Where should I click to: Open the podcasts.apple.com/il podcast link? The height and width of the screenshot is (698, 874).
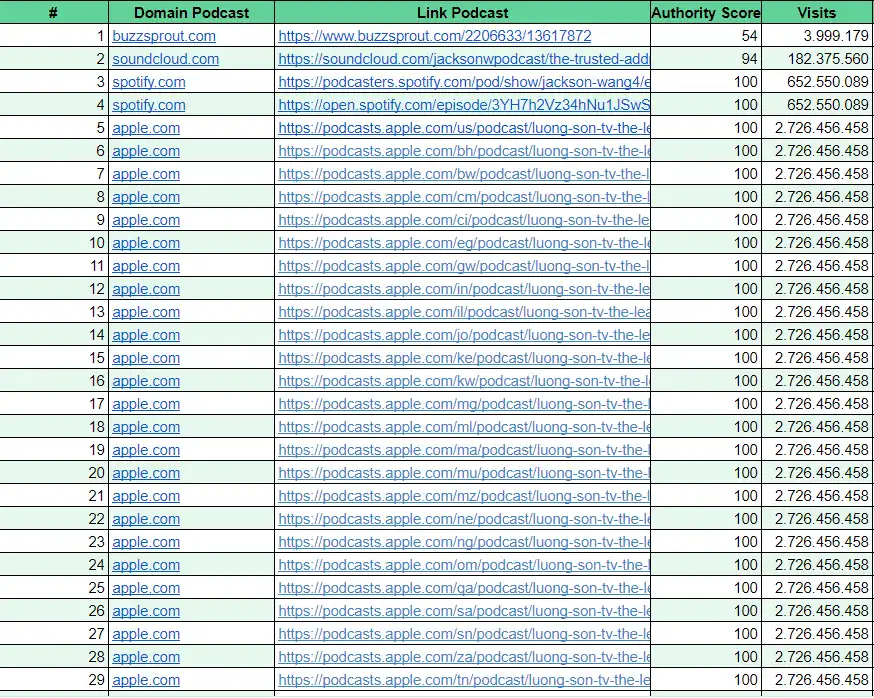click(464, 312)
